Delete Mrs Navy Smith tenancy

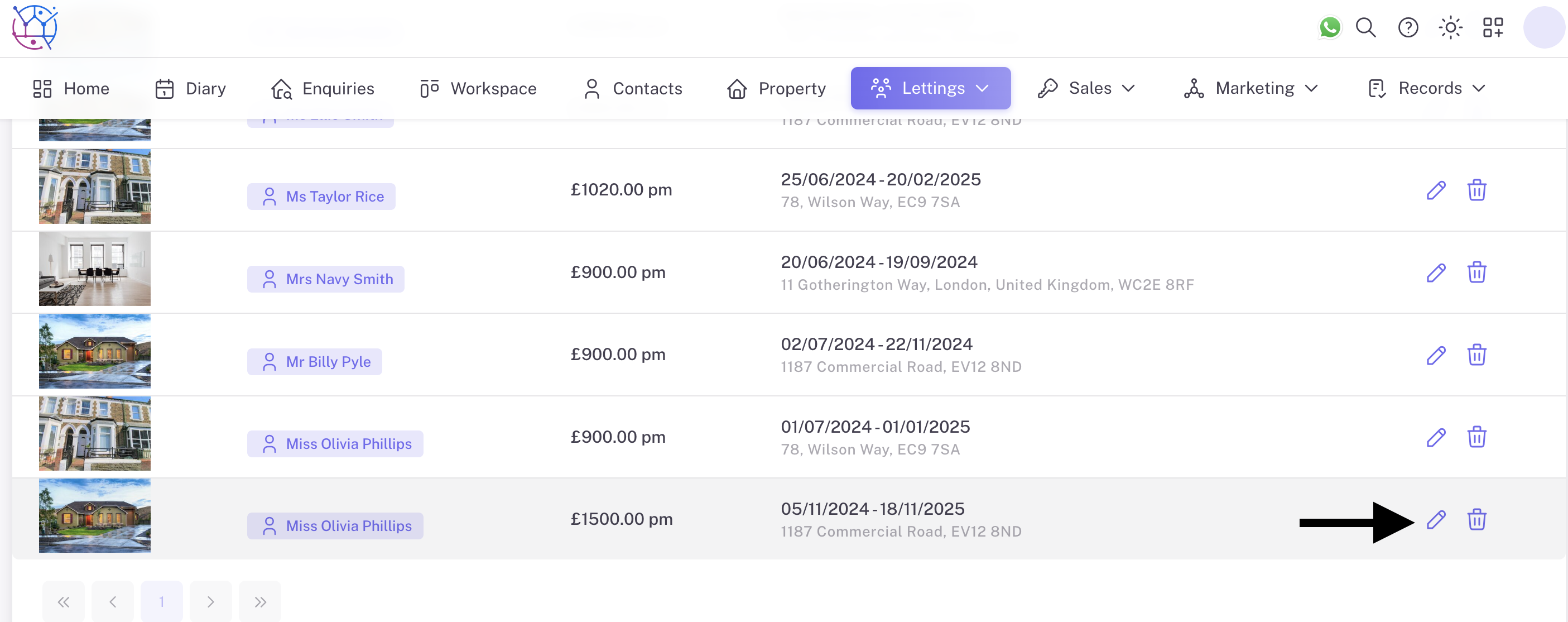click(x=1476, y=272)
